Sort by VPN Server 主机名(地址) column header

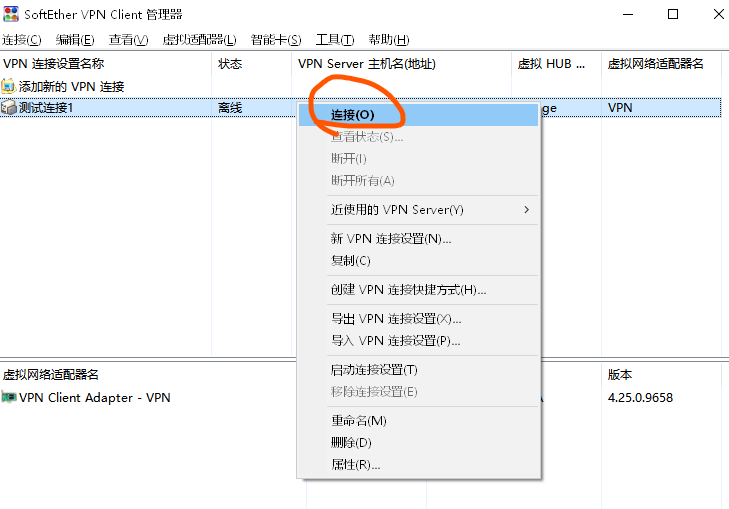tap(401, 63)
